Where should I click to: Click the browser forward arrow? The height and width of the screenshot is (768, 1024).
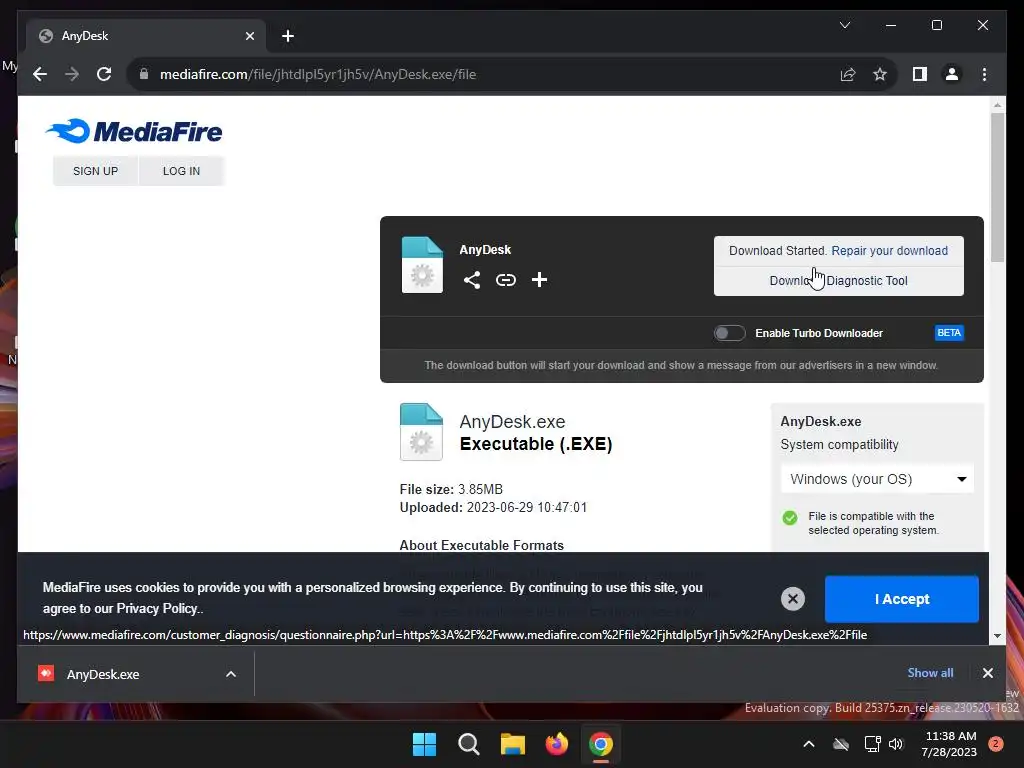pos(72,74)
